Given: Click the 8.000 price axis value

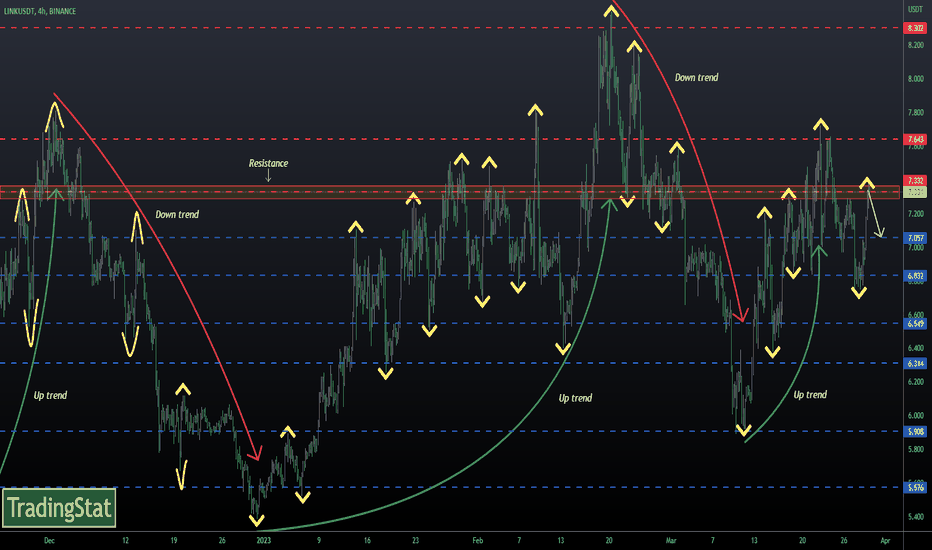Looking at the screenshot, I should pos(915,78).
